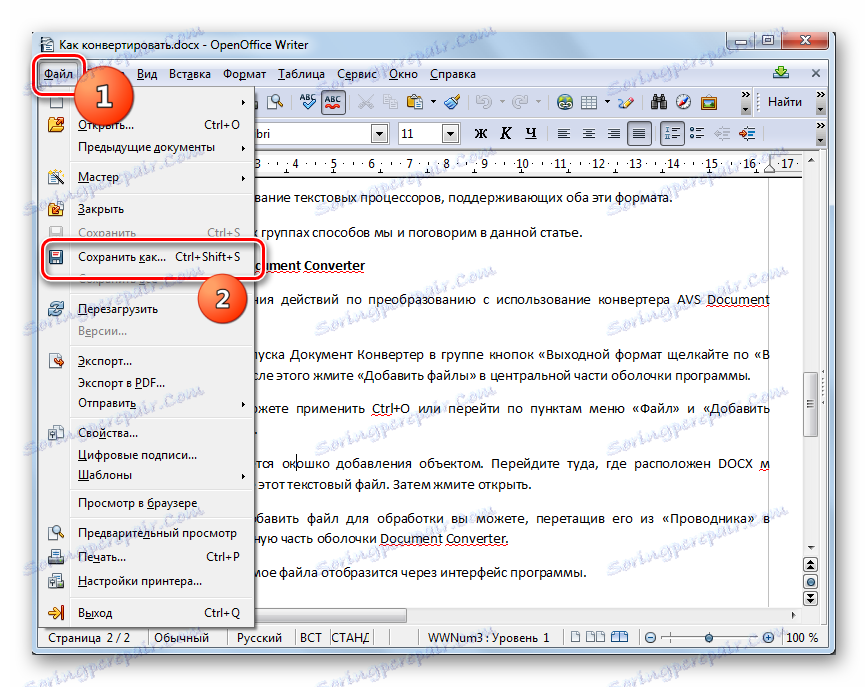This screenshot has width=868, height=687.
Task: Click the Redo arrow icon
Action: point(520,102)
